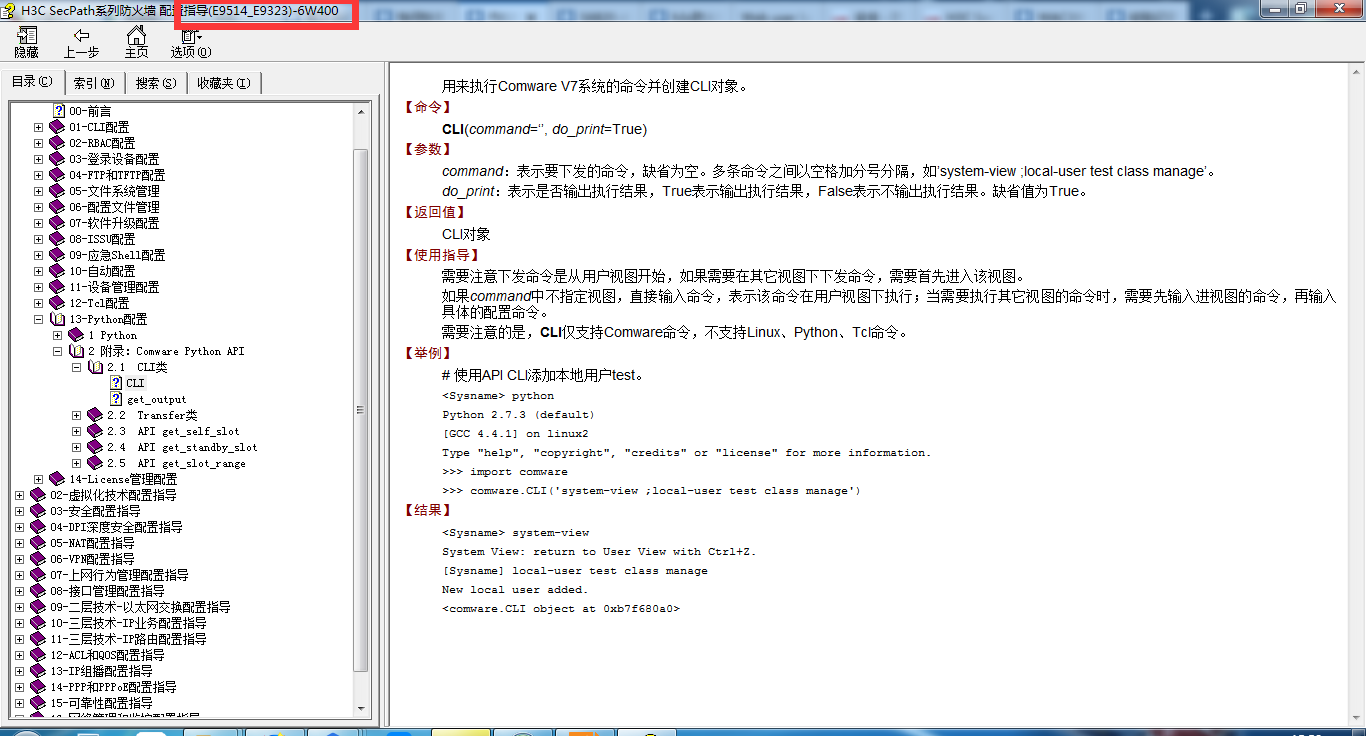The image size is (1366, 736).
Task: Click the book icon beside 2.2 Transfer类
Action: [x=95, y=415]
